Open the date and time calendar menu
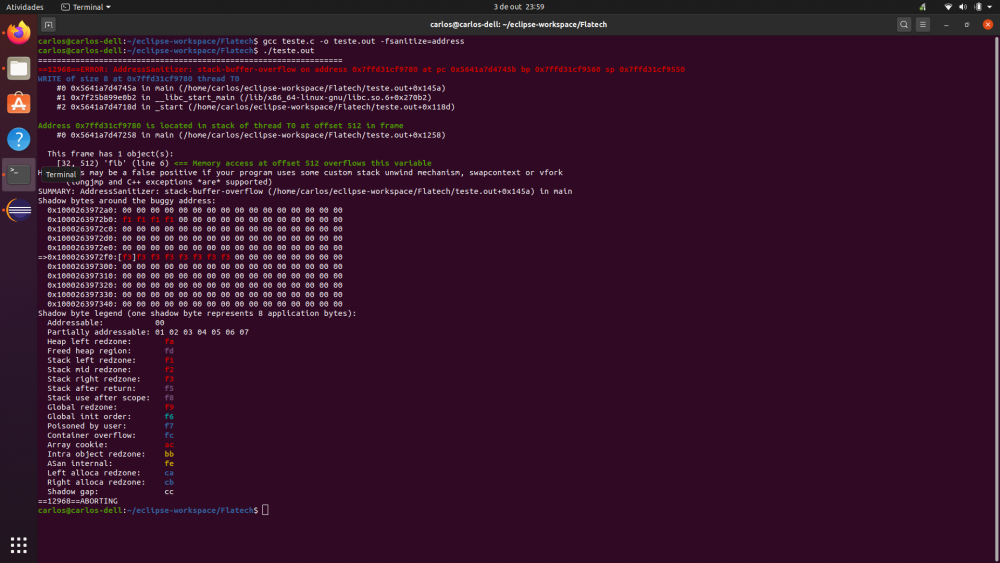 point(519,7)
